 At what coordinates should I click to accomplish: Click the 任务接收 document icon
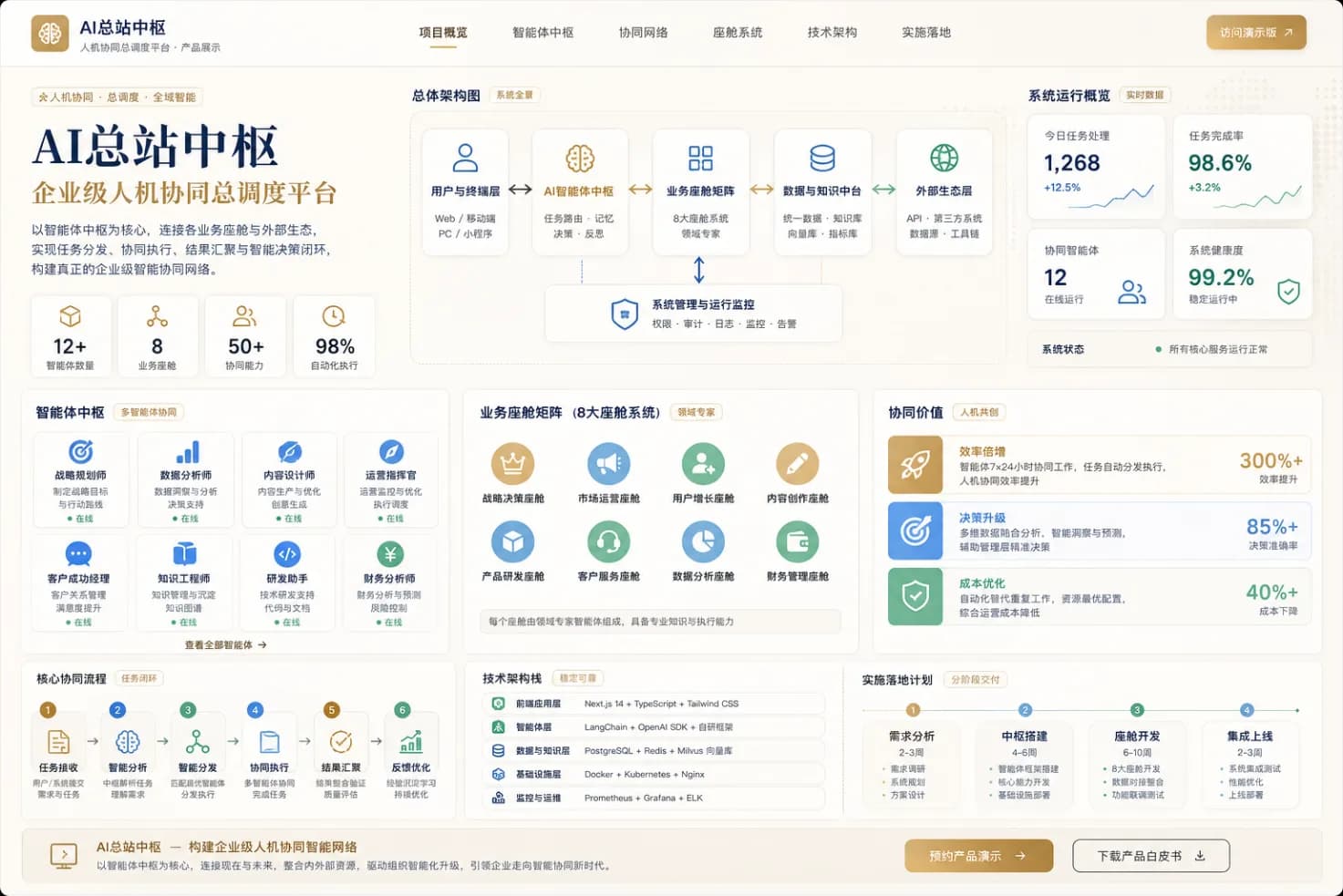coord(57,741)
